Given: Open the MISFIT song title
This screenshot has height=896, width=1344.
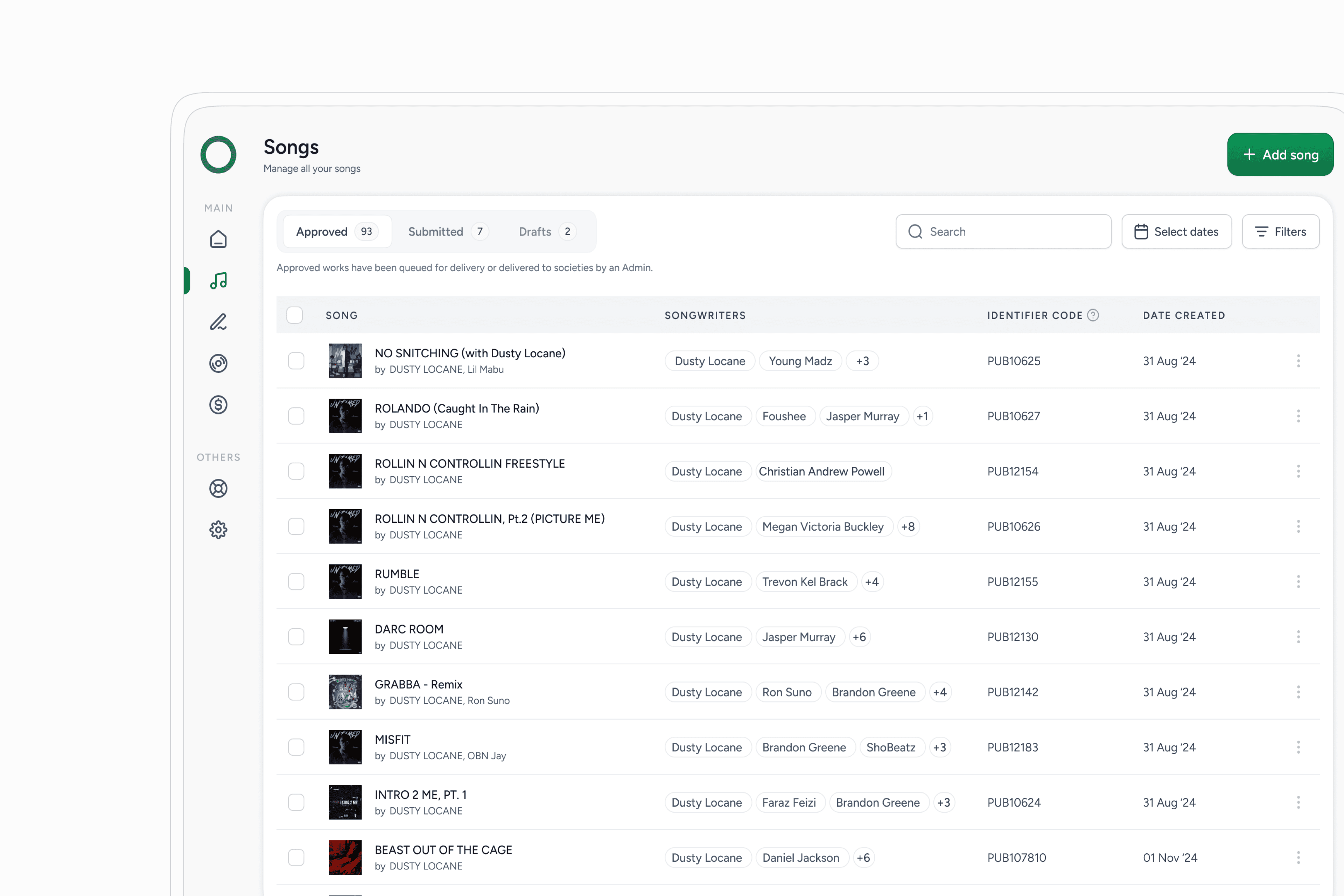Looking at the screenshot, I should coord(393,740).
